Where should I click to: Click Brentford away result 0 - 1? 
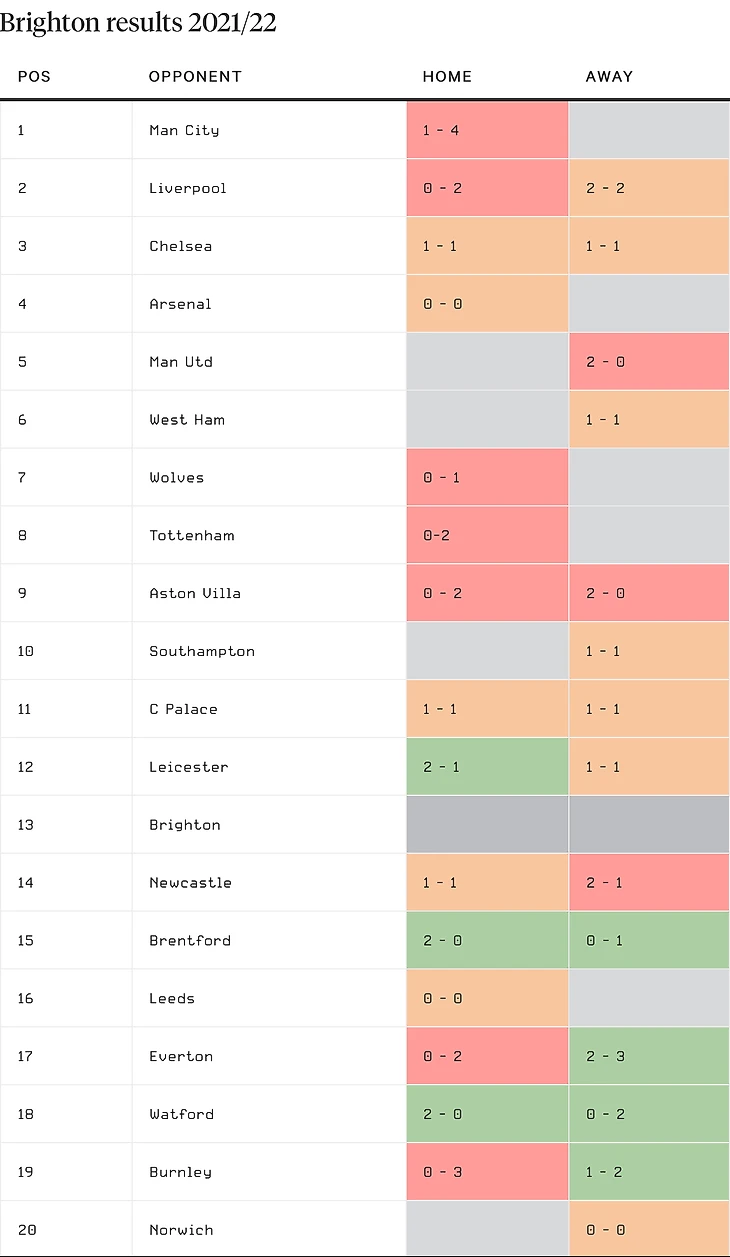pos(605,941)
